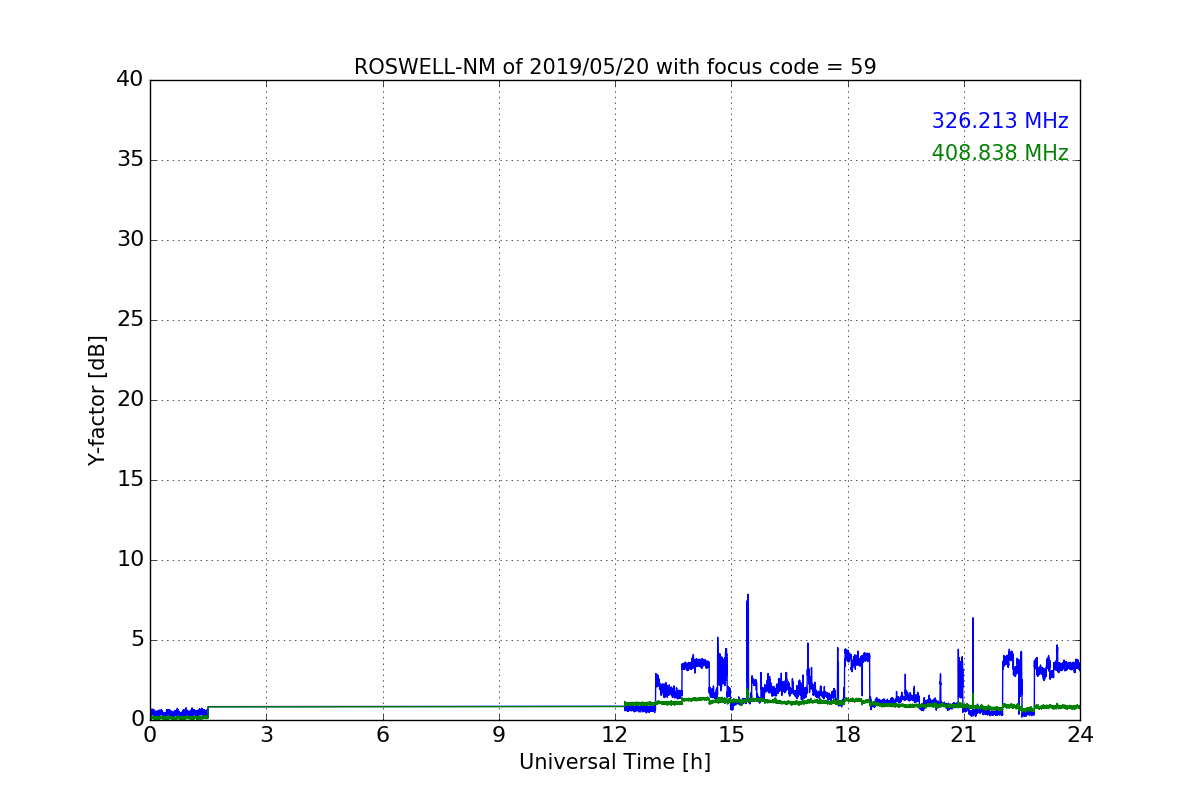Click x-axis tick label '12'
This screenshot has width=1200, height=800.
point(615,735)
